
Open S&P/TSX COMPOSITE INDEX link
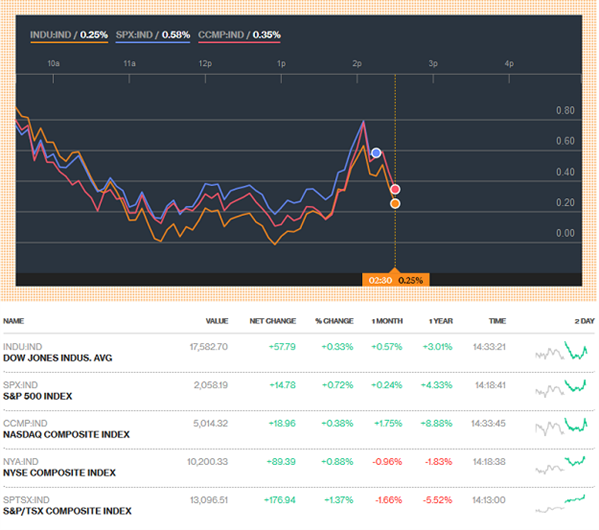pos(67,511)
